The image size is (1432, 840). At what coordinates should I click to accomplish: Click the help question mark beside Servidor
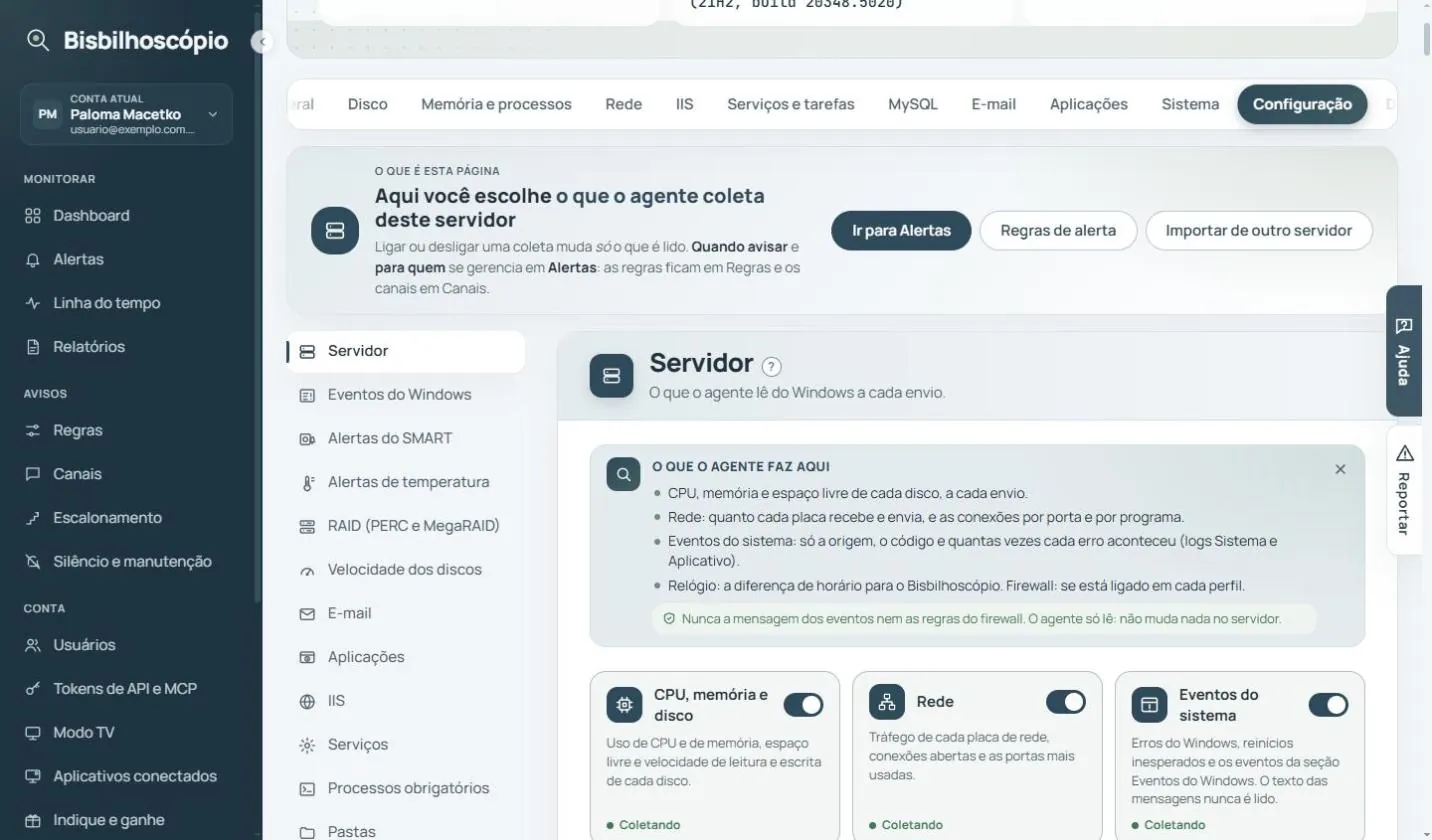pos(771,366)
